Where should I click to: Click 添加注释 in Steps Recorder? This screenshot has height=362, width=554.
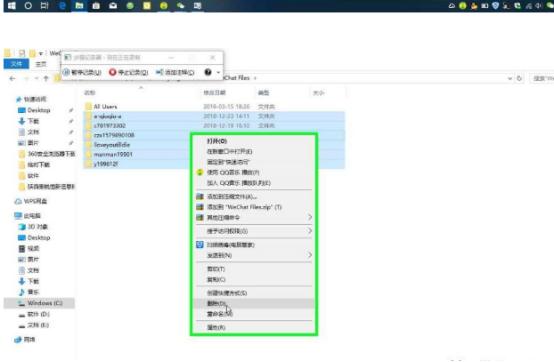point(175,72)
